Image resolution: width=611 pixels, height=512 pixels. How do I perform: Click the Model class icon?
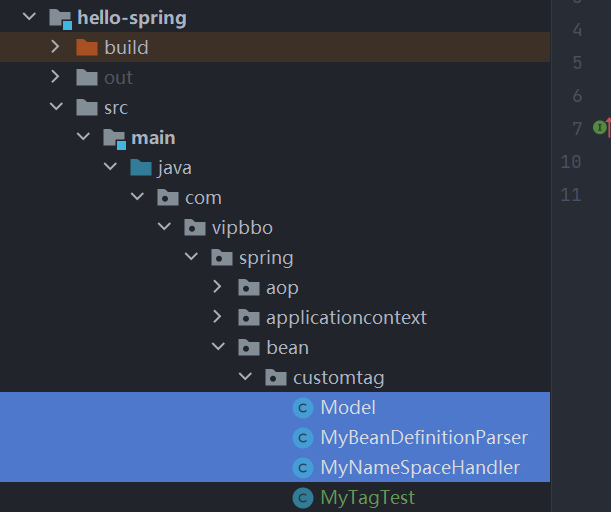(302, 408)
